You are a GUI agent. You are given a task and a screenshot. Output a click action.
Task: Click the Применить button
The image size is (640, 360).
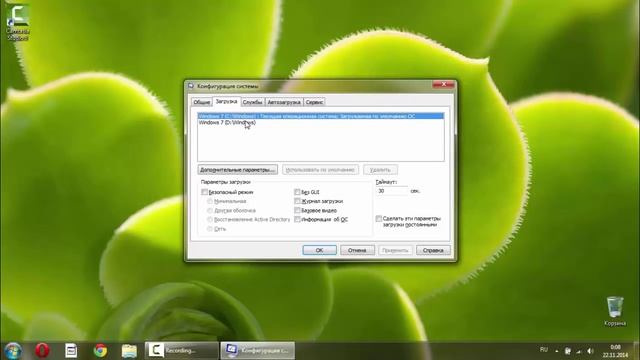395,250
